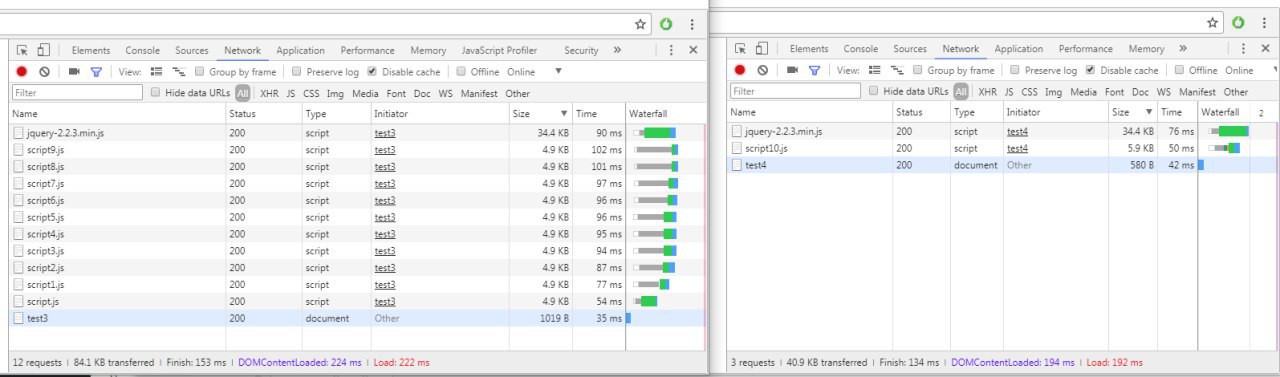Select jquery-2.2.3.min.js row in left DevTools
The height and width of the screenshot is (377, 1280).
pyautogui.click(x=357, y=132)
